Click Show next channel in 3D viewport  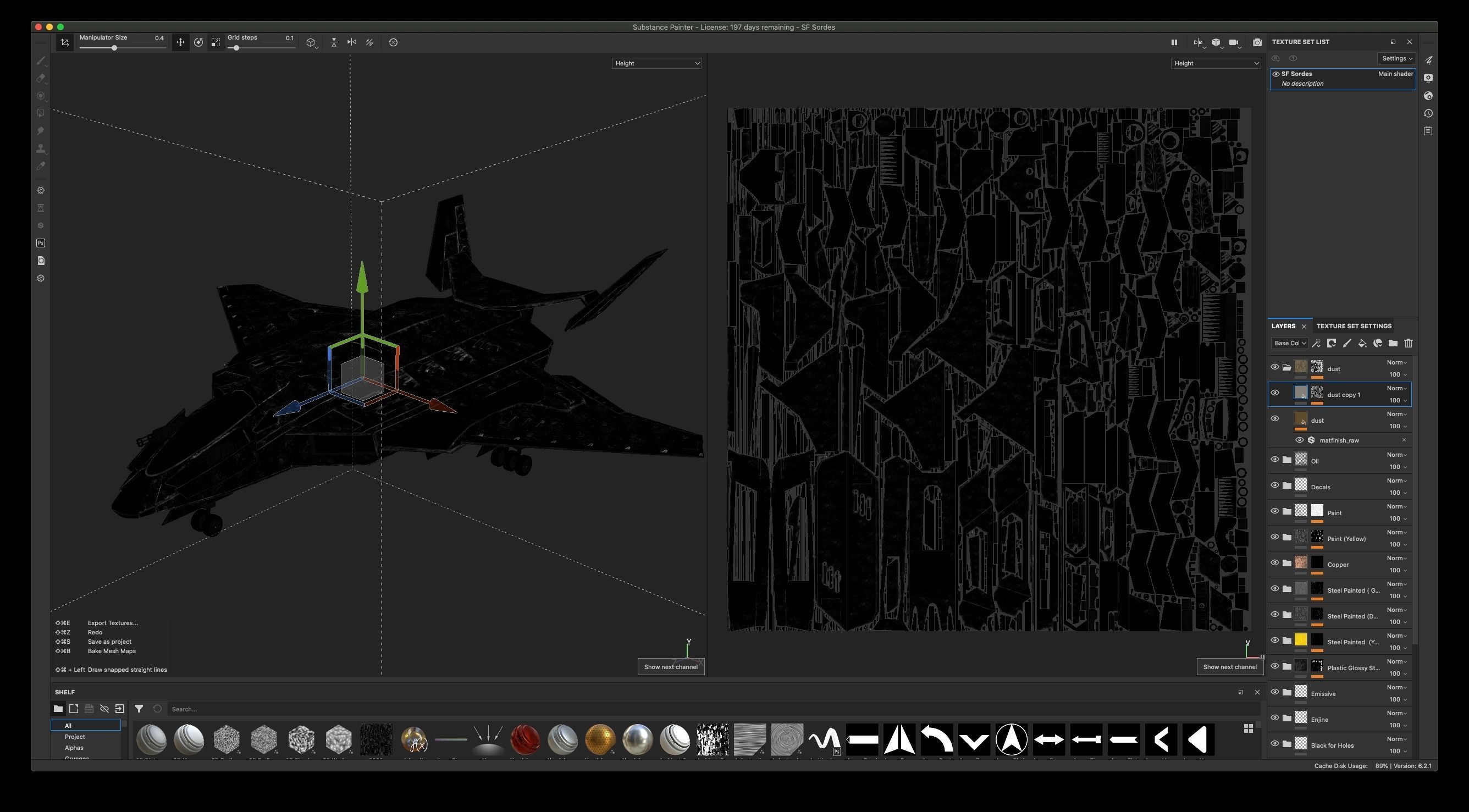pyautogui.click(x=671, y=667)
